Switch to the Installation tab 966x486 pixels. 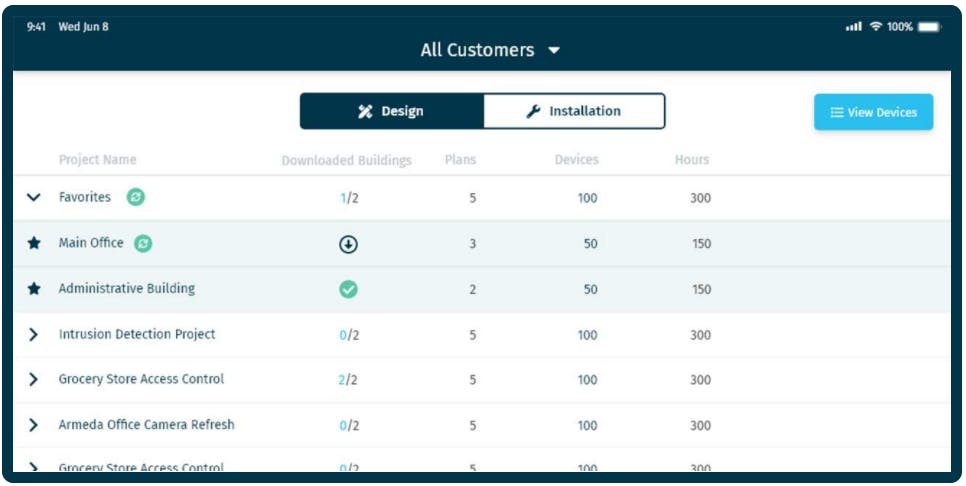574,111
